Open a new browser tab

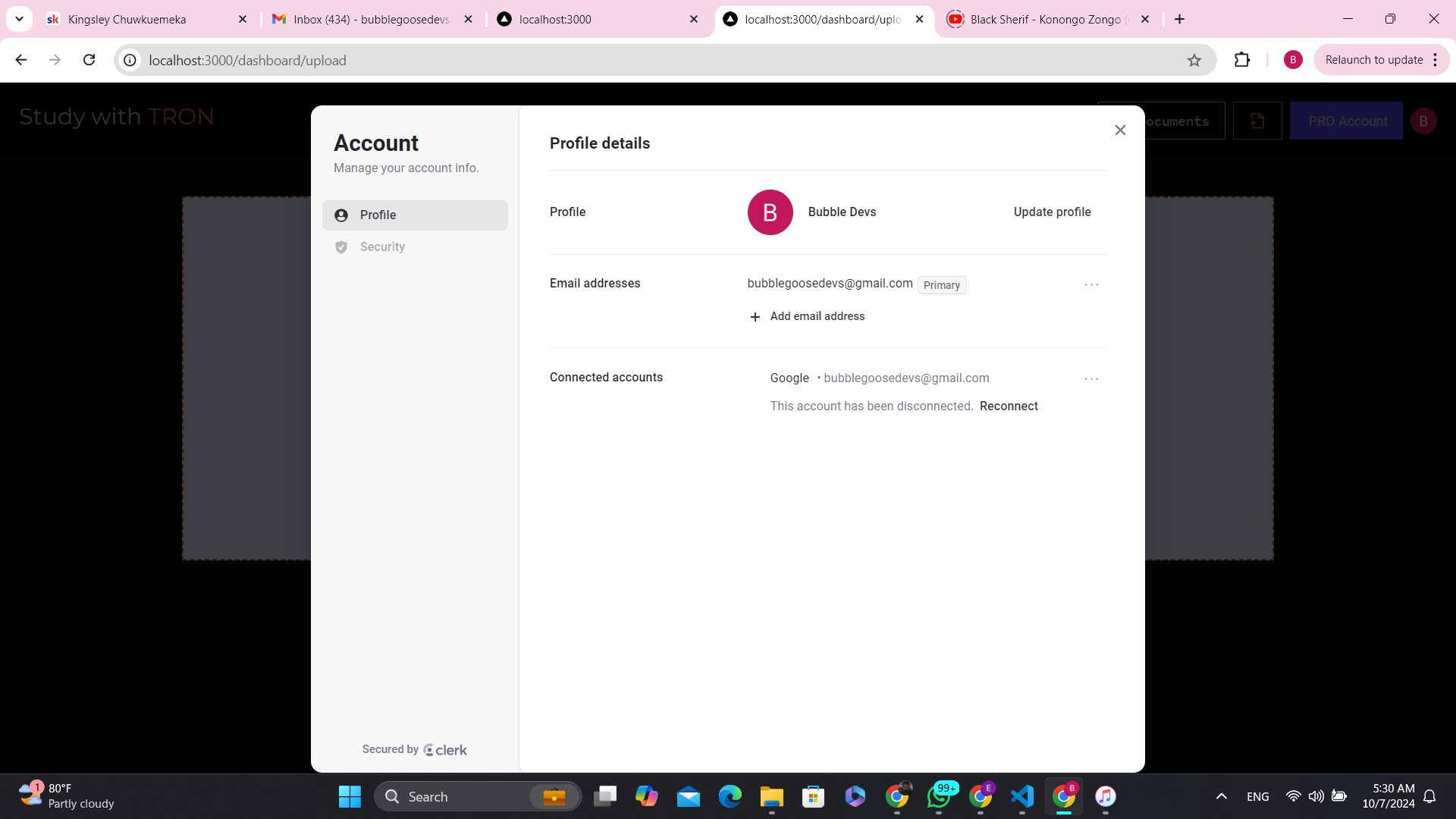(x=1179, y=19)
